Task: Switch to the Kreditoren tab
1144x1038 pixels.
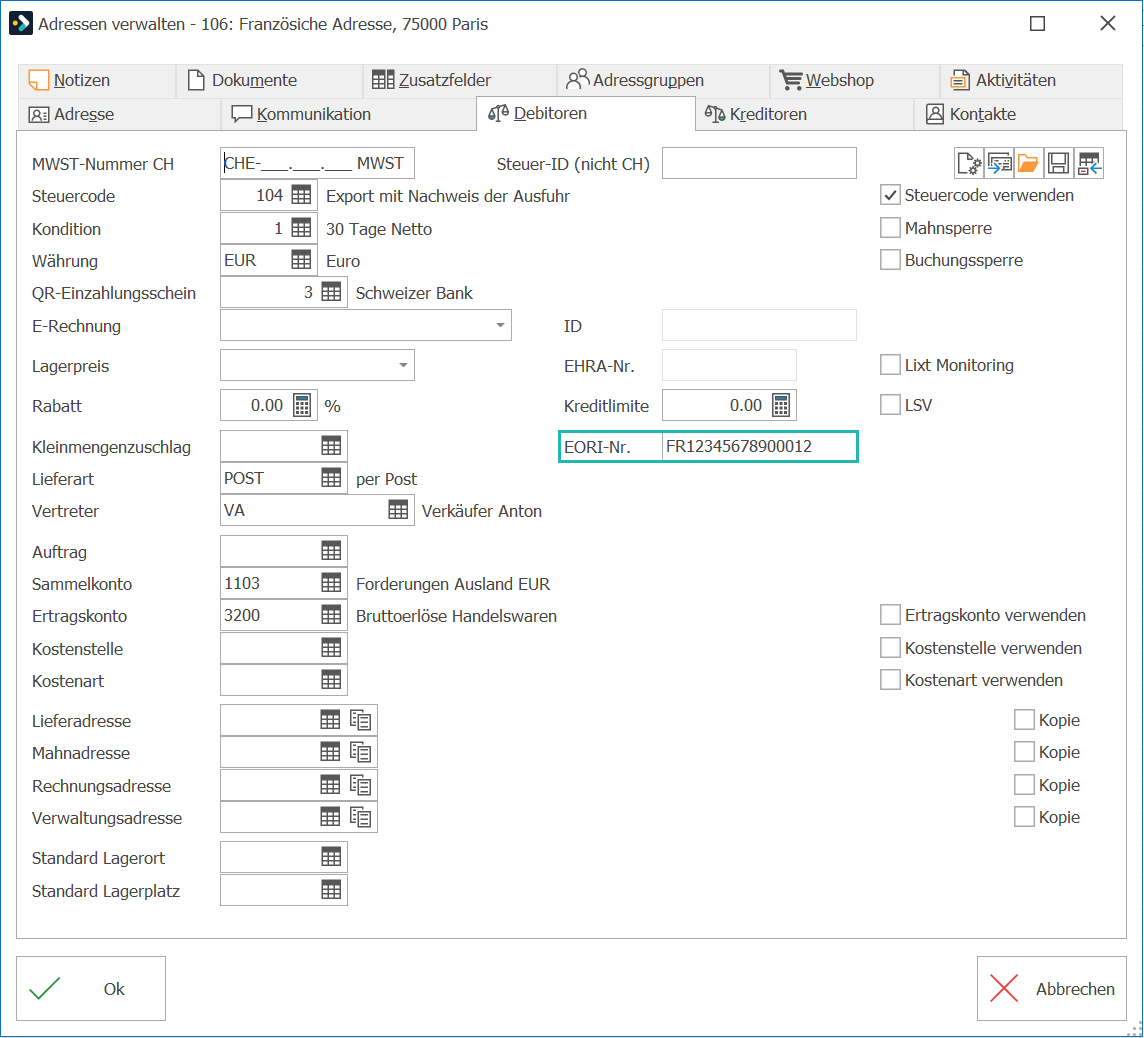Action: pos(804,115)
